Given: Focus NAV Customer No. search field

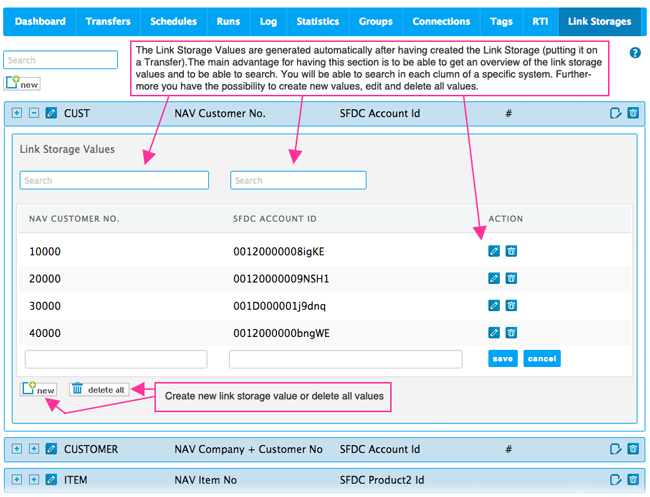Looking at the screenshot, I should (114, 180).
